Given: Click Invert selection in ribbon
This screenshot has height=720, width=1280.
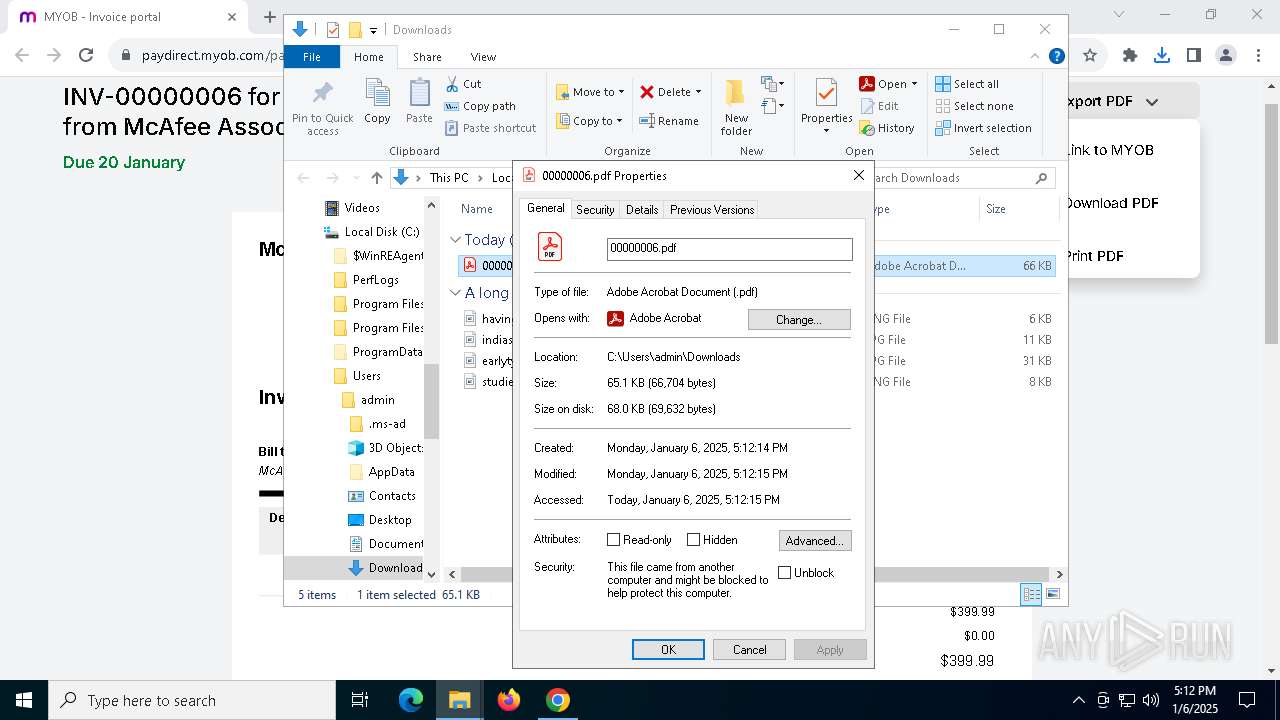Looking at the screenshot, I should (x=983, y=128).
